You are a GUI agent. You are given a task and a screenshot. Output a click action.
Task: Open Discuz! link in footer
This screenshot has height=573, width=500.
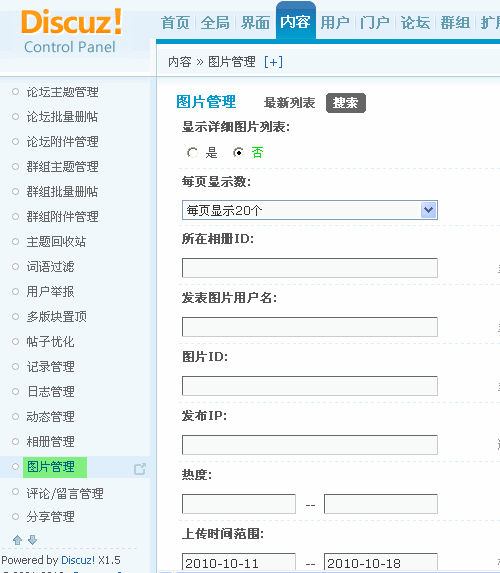[x=78, y=560]
